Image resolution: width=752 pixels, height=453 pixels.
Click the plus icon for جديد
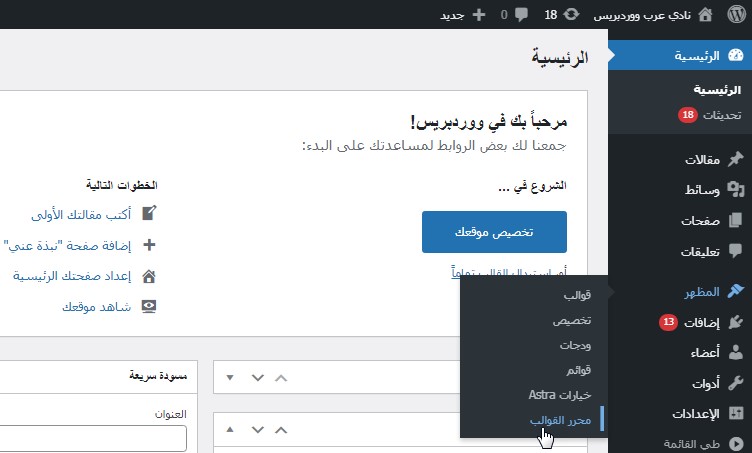[x=478, y=15]
